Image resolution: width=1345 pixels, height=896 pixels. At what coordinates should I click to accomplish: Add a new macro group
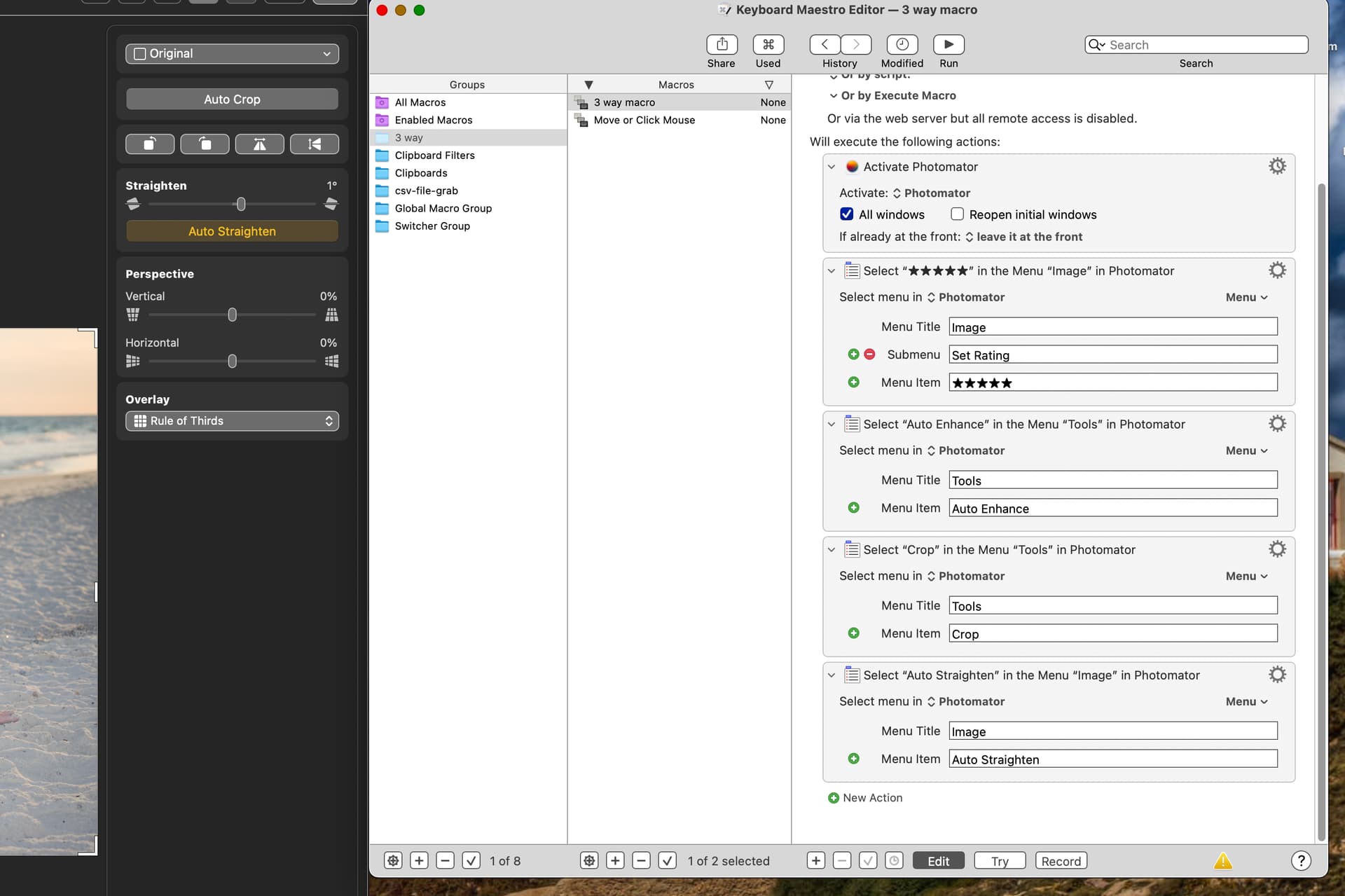pyautogui.click(x=419, y=861)
